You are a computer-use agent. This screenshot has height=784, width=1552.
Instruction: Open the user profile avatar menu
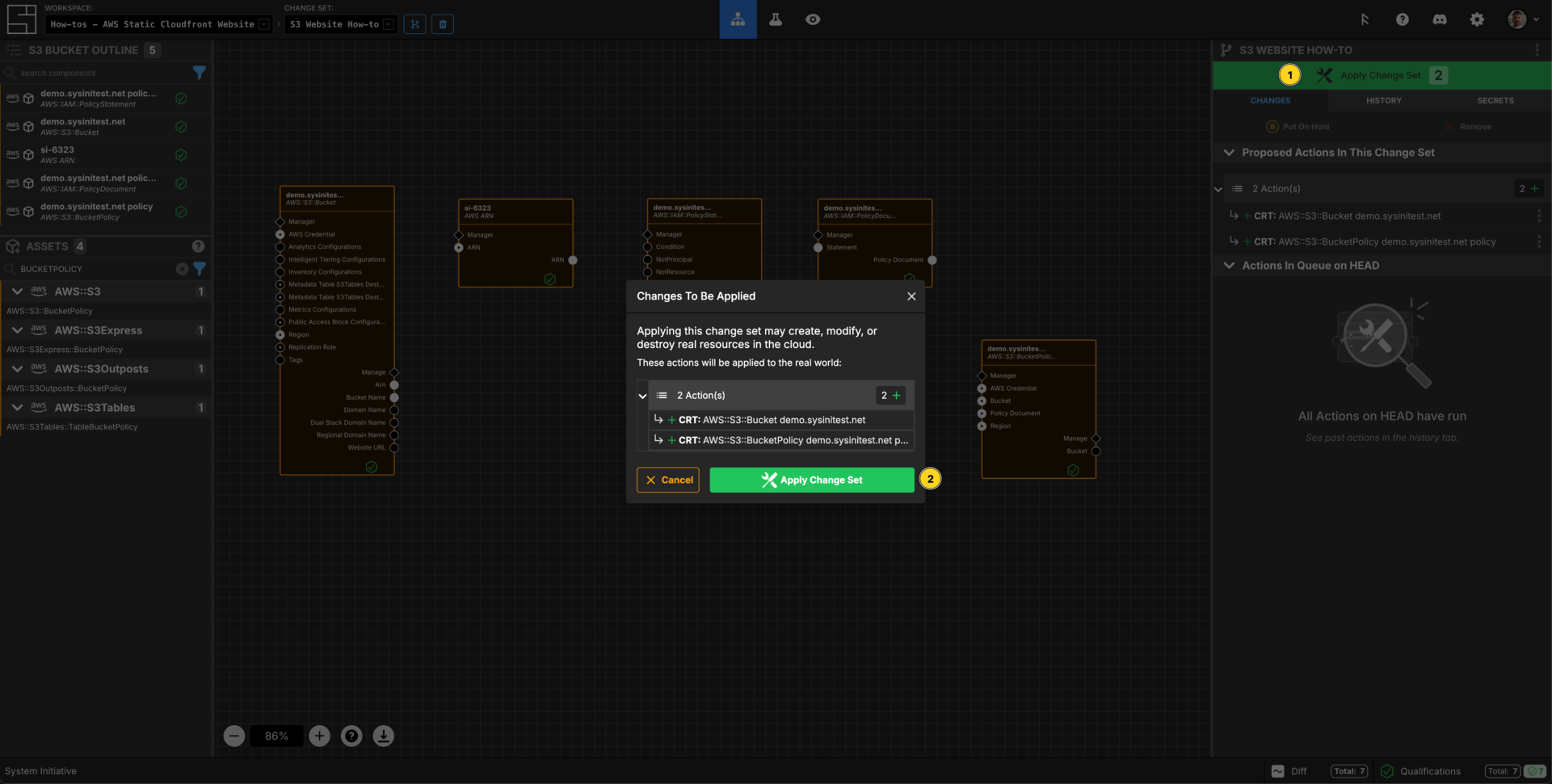click(1522, 19)
